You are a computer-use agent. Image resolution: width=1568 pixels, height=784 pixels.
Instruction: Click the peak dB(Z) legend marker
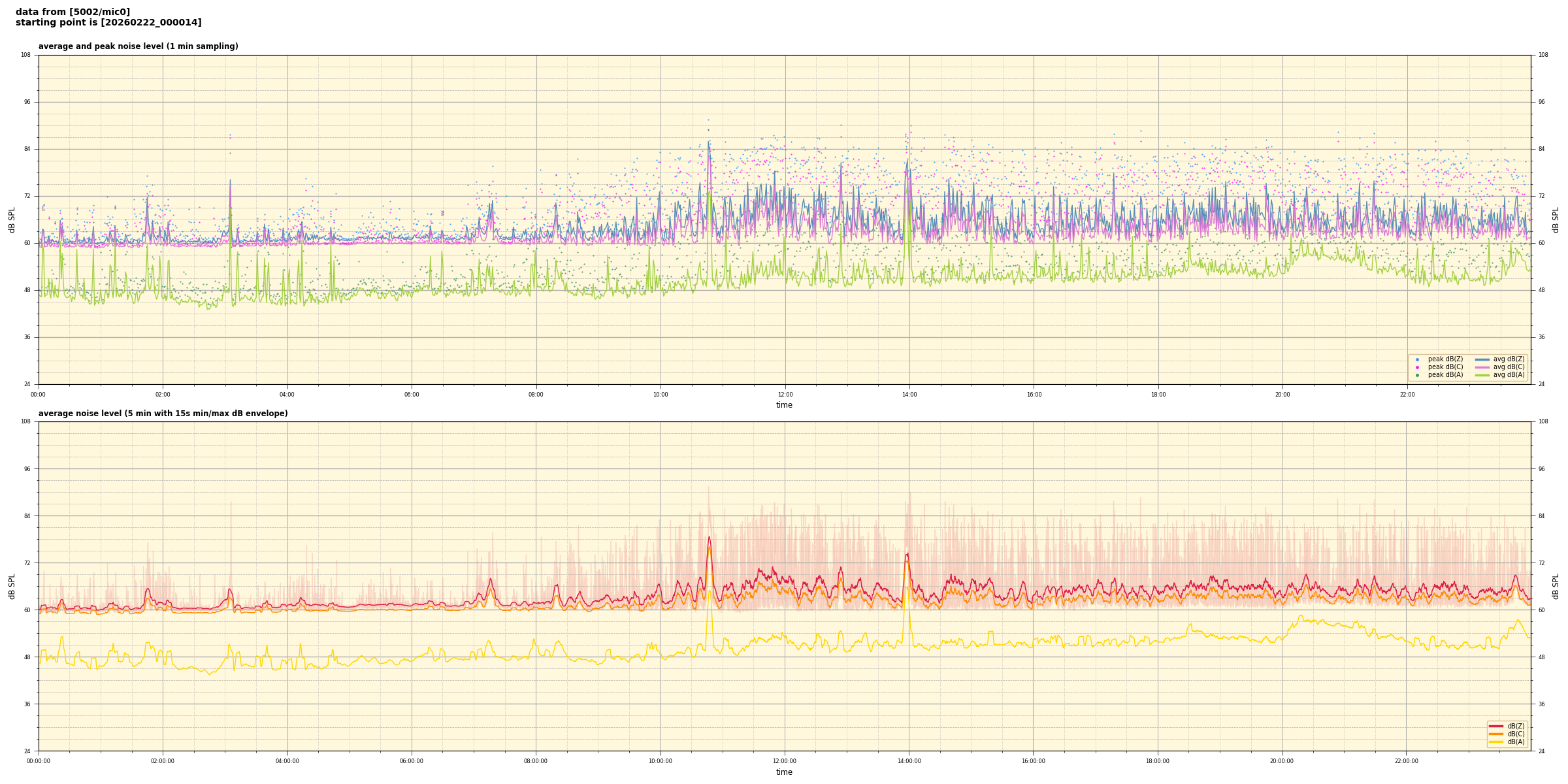click(1417, 359)
